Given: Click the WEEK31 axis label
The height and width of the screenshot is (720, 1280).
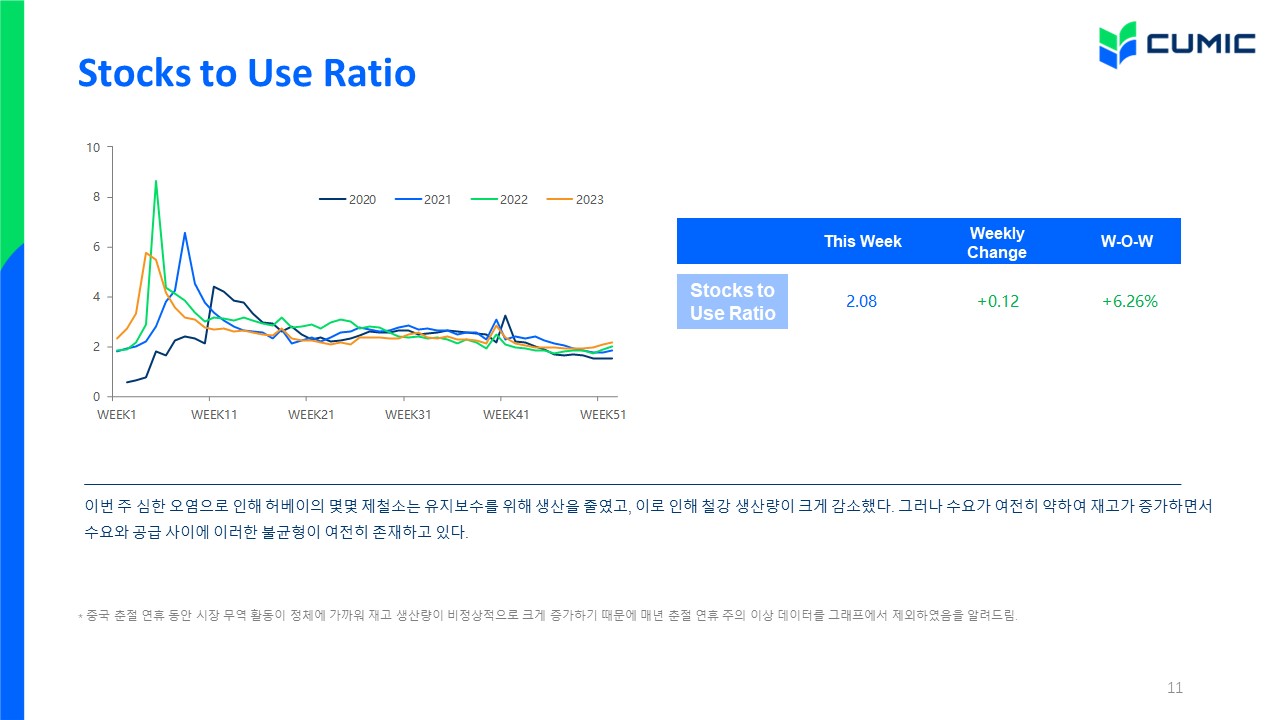Looking at the screenshot, I should (408, 415).
